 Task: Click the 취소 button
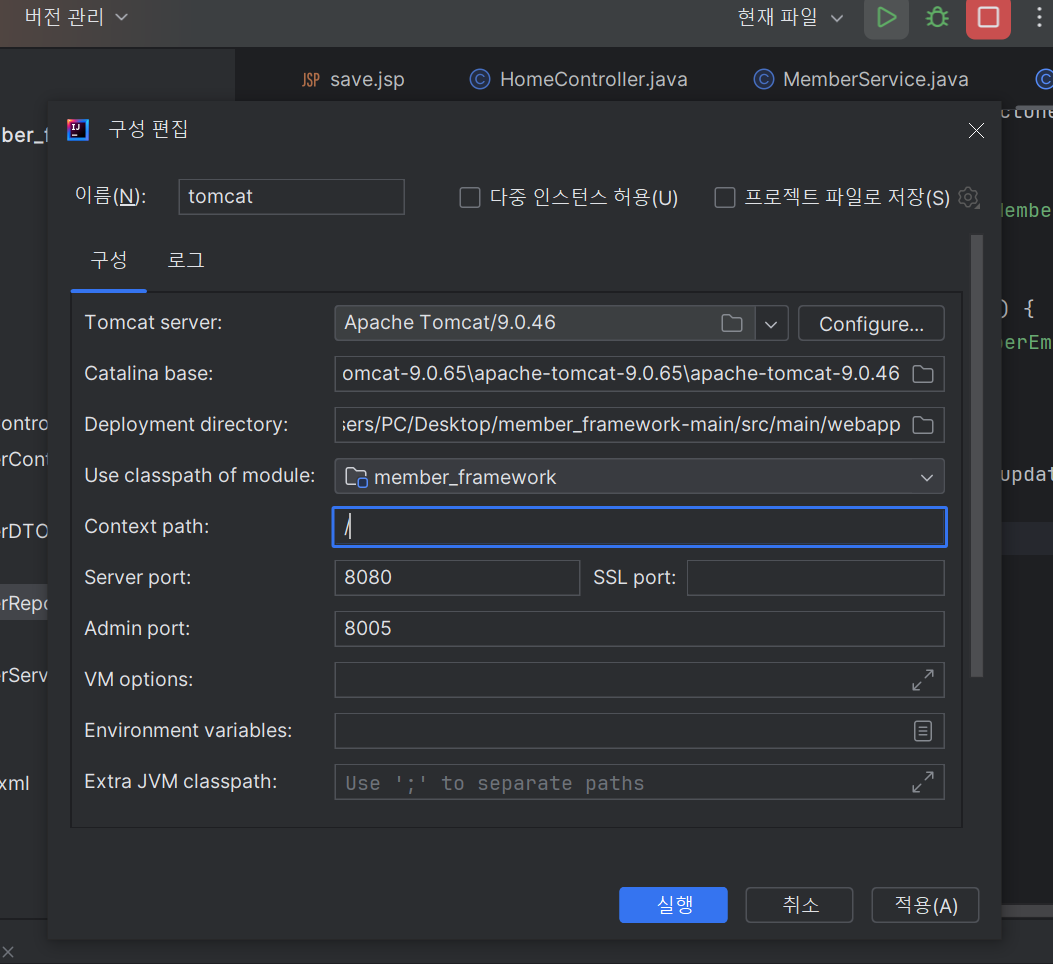(x=799, y=905)
